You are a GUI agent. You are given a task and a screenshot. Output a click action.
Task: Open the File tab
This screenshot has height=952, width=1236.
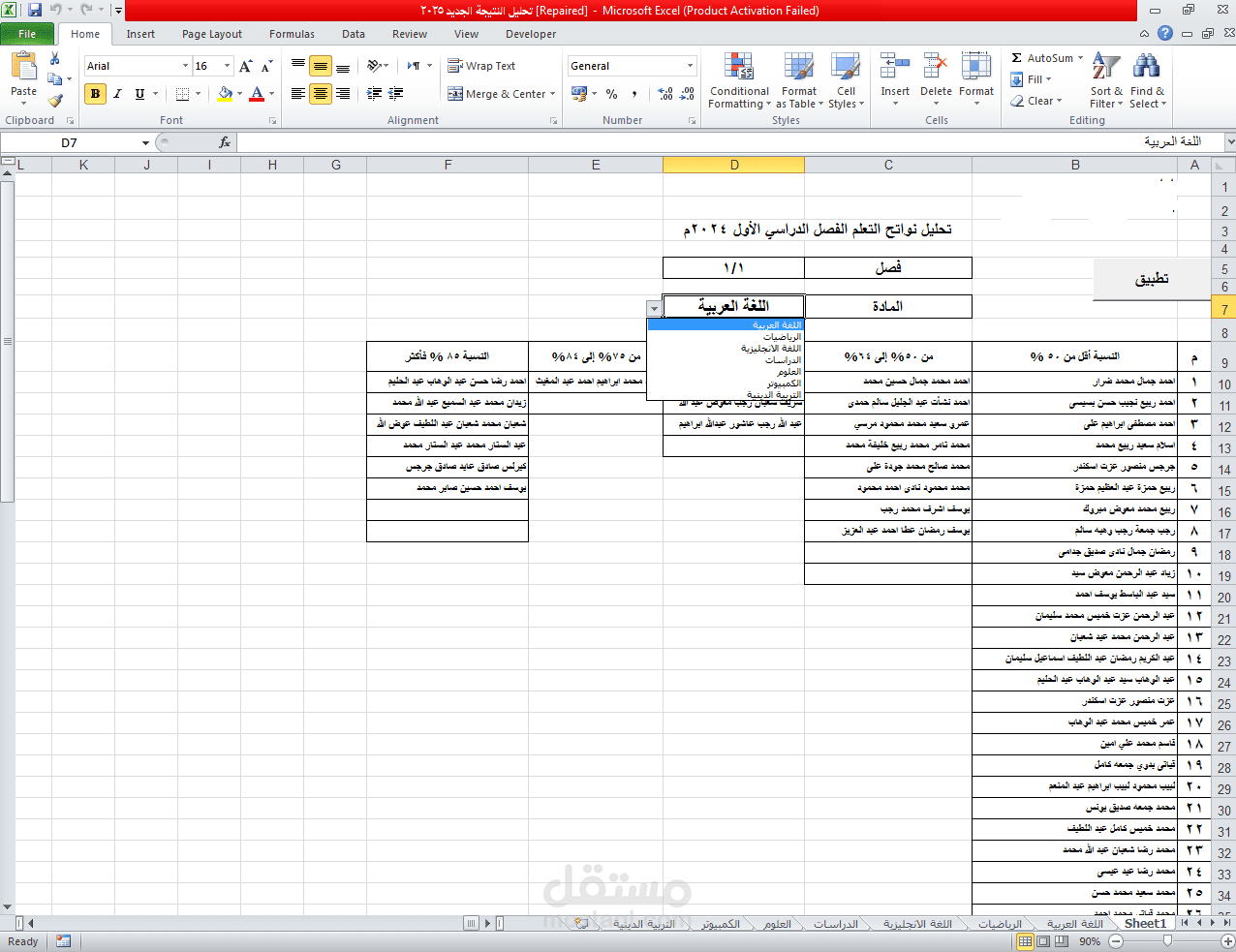pyautogui.click(x=27, y=34)
